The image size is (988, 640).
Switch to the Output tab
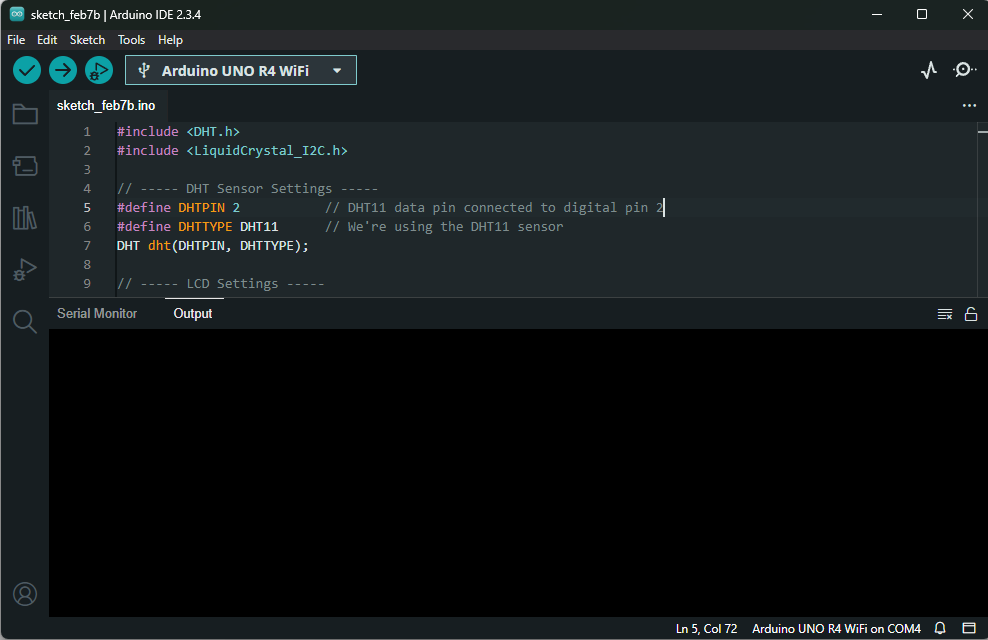tap(193, 314)
